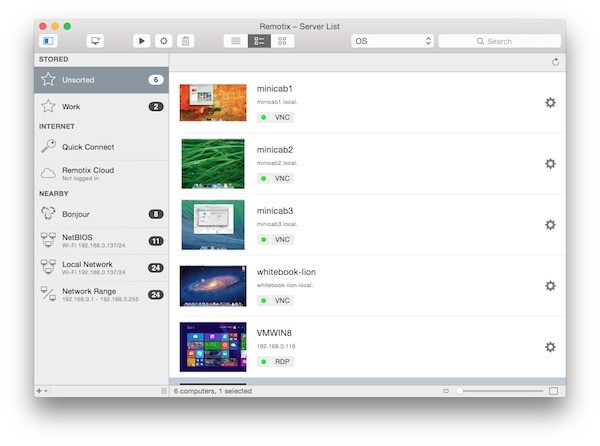
Task: Switch to compact list view
Action: point(236,41)
